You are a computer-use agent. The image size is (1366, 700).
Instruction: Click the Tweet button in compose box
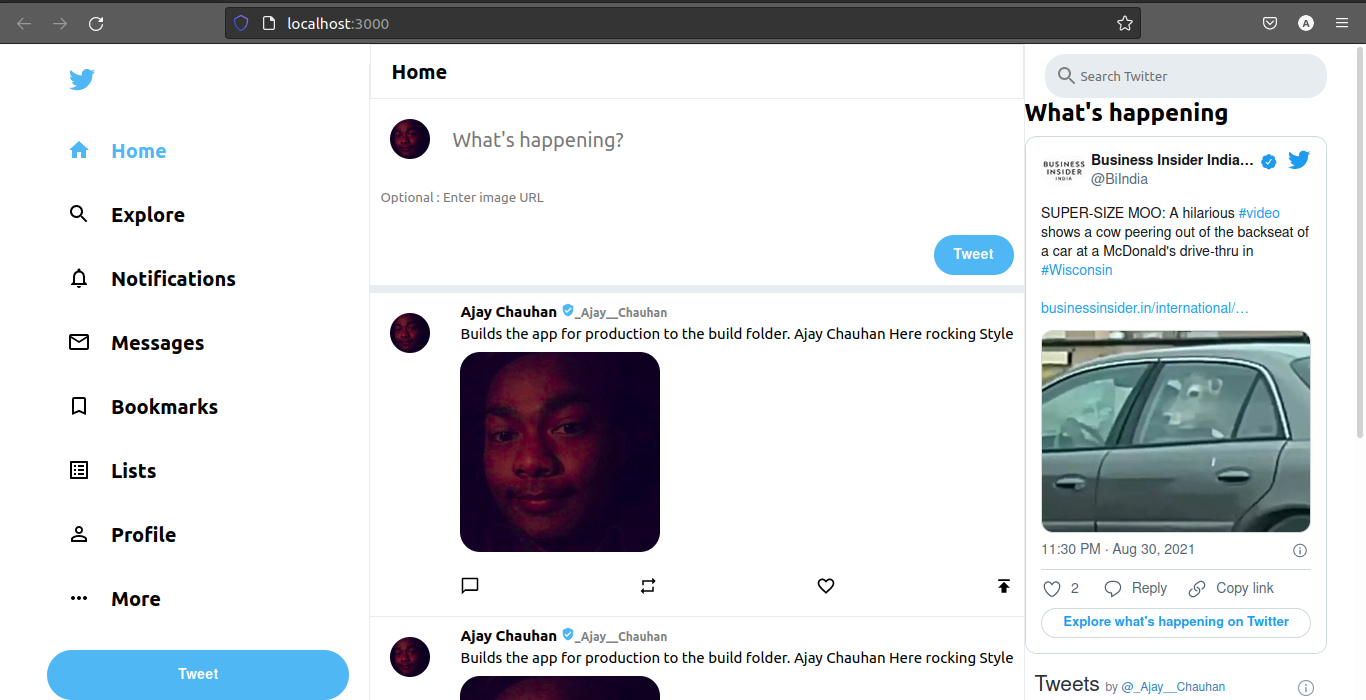(x=974, y=254)
